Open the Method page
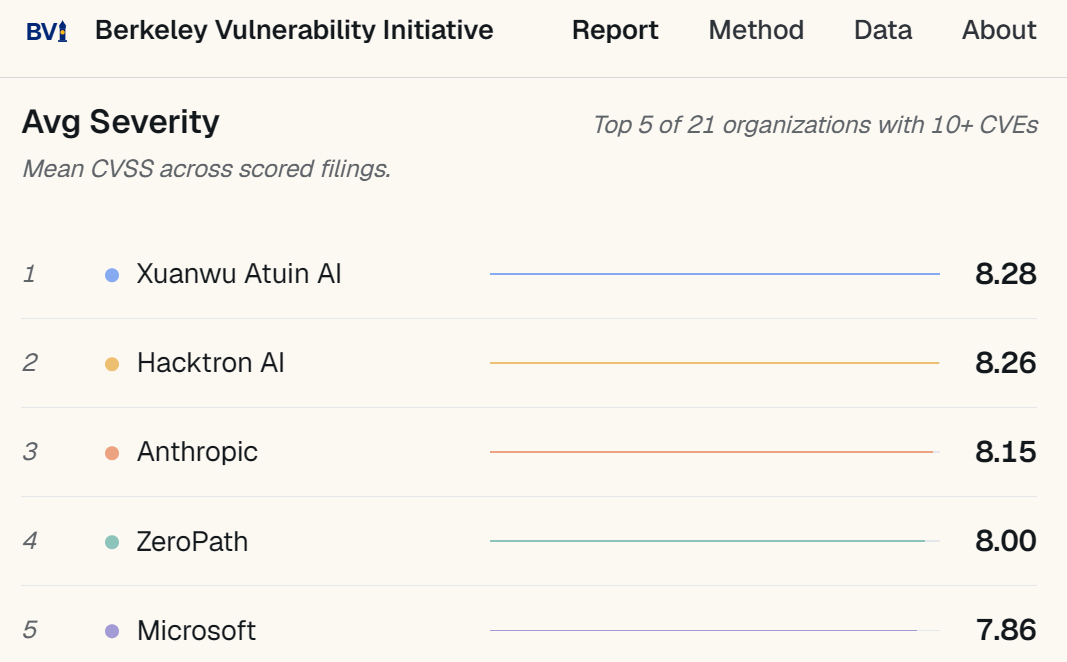This screenshot has width=1067, height=662. coord(756,30)
